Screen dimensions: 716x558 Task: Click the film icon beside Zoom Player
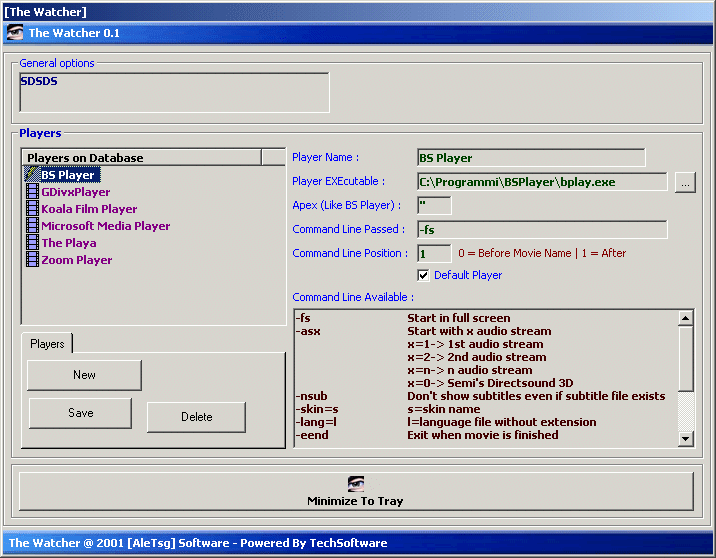click(x=32, y=259)
